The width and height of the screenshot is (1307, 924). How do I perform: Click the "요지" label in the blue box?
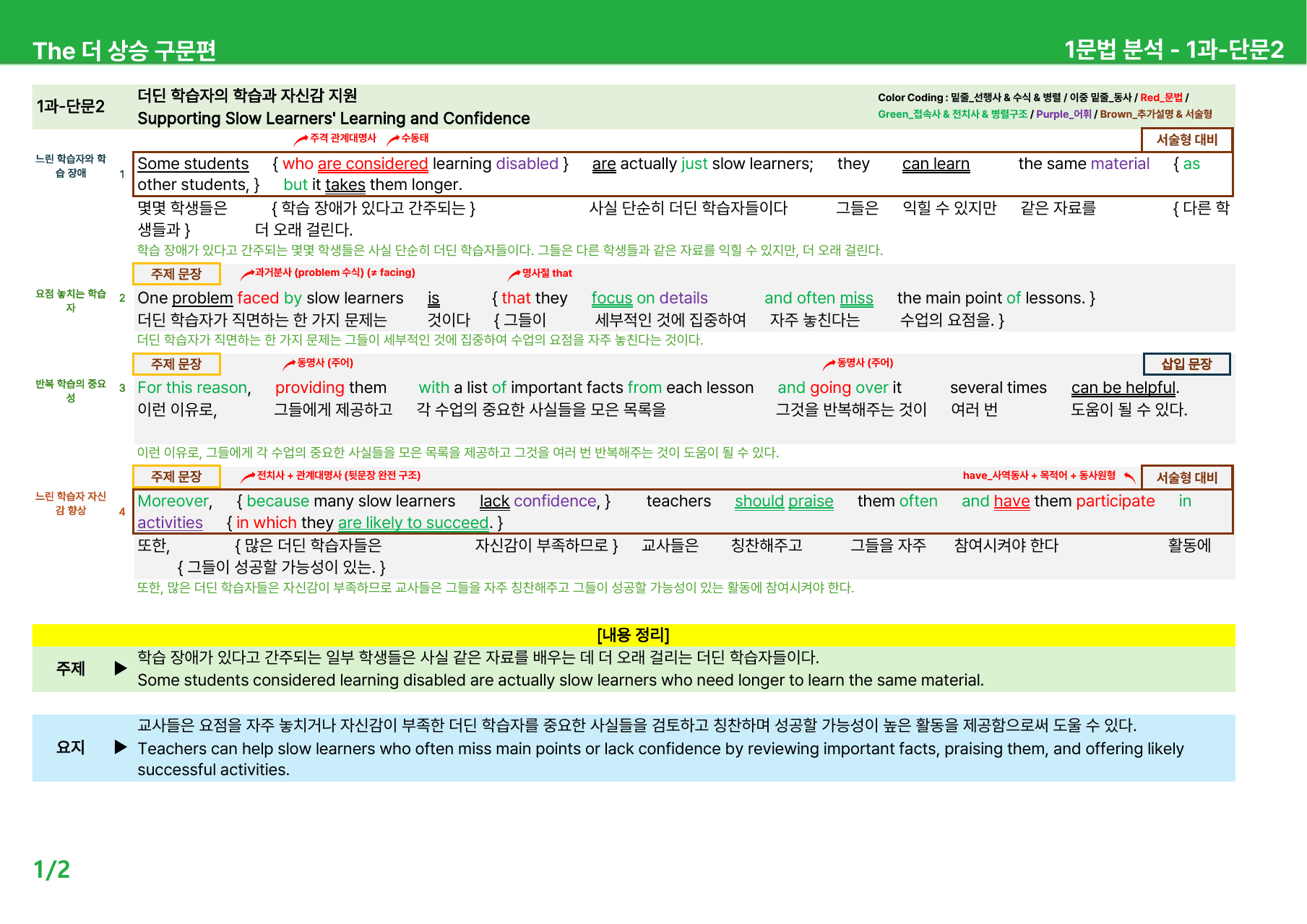tap(71, 747)
